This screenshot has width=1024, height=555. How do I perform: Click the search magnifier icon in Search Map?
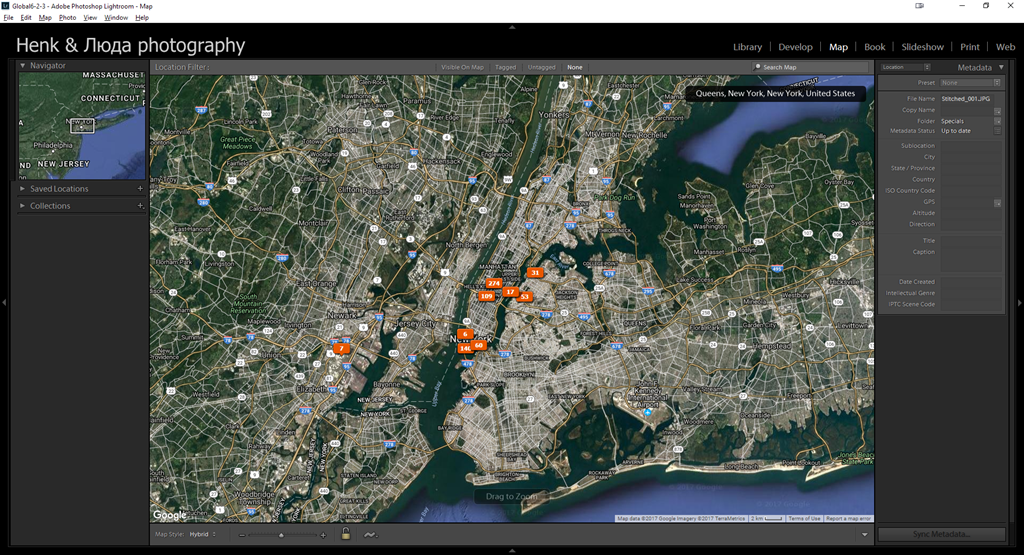(758, 67)
